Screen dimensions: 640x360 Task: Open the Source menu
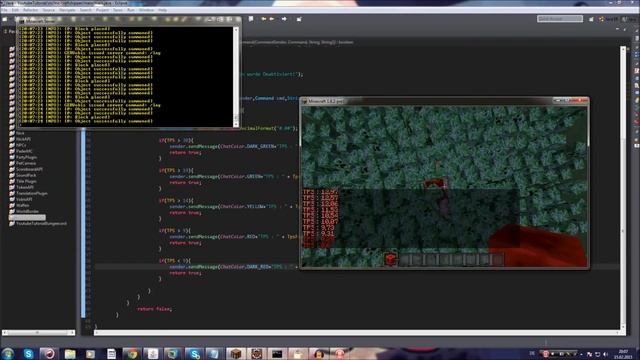click(x=49, y=10)
